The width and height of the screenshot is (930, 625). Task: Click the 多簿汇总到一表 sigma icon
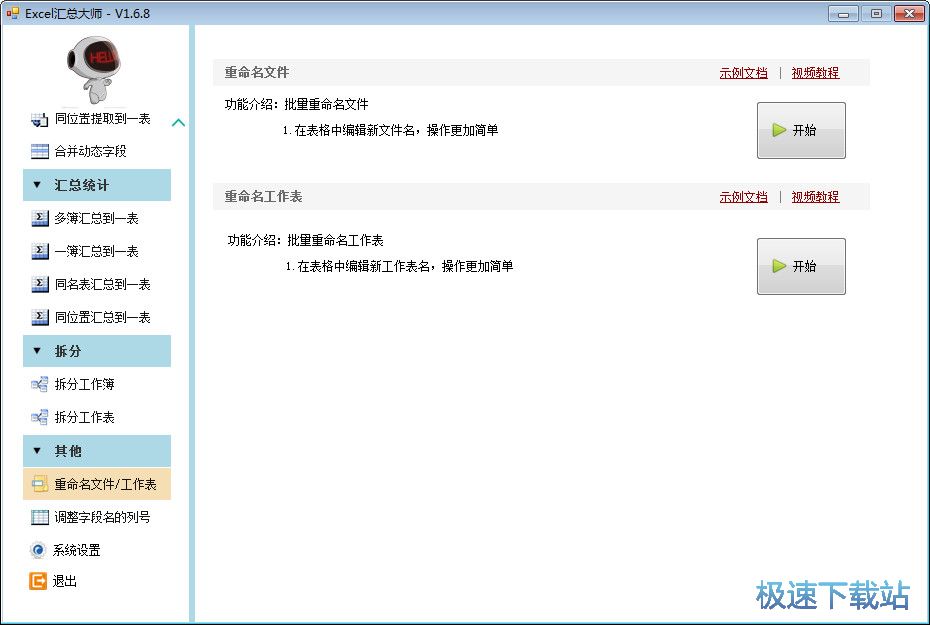(x=39, y=219)
